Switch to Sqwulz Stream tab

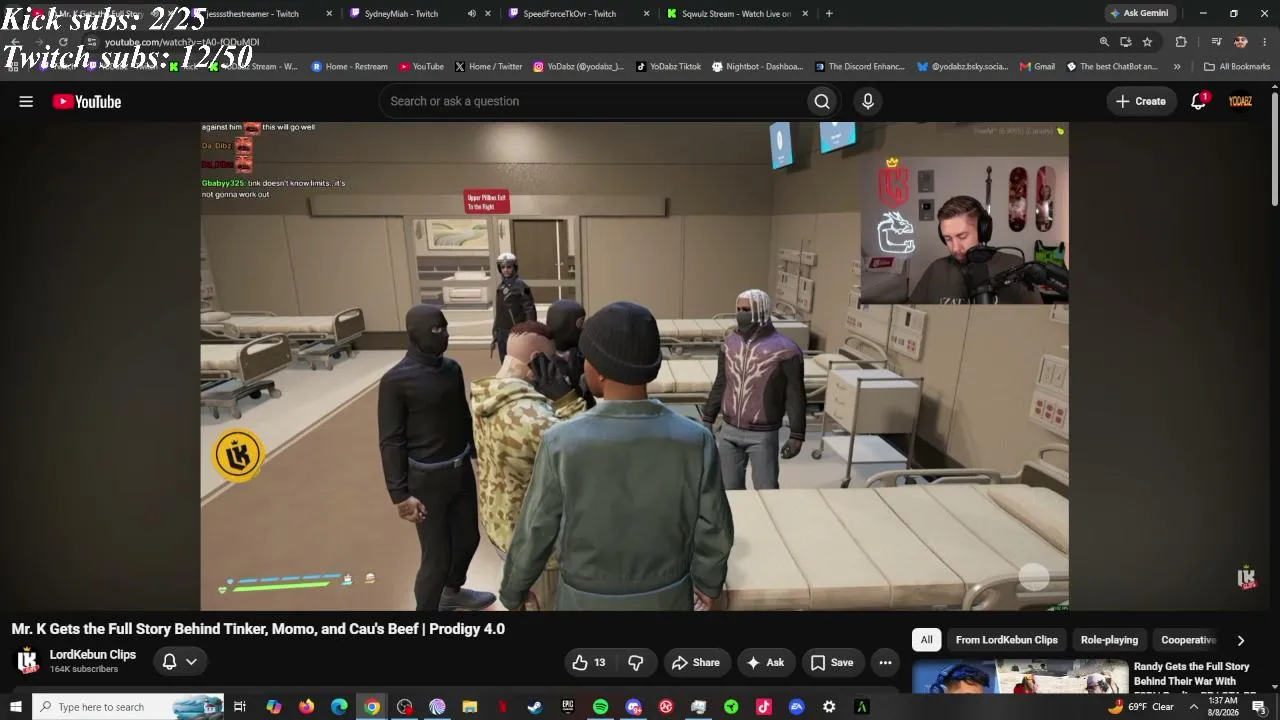[x=738, y=14]
